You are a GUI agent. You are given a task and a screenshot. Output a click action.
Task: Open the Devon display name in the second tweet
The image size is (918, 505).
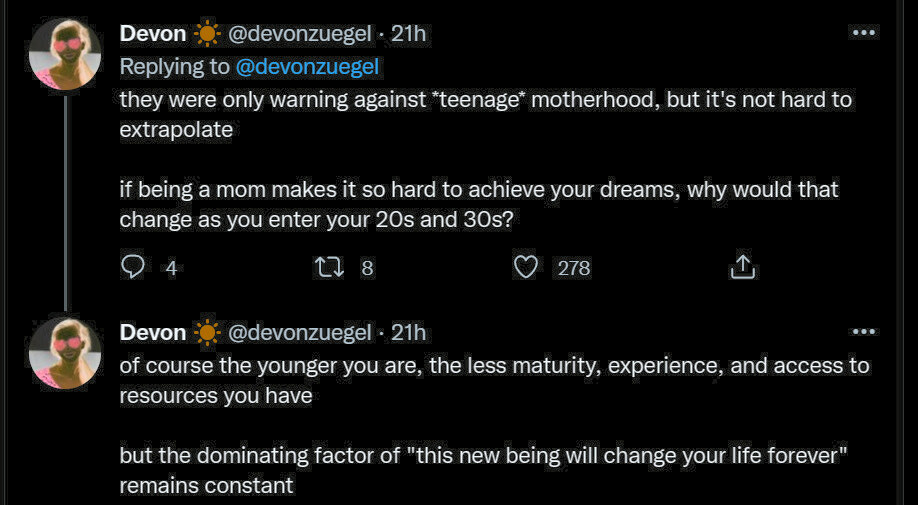pyautogui.click(x=153, y=332)
